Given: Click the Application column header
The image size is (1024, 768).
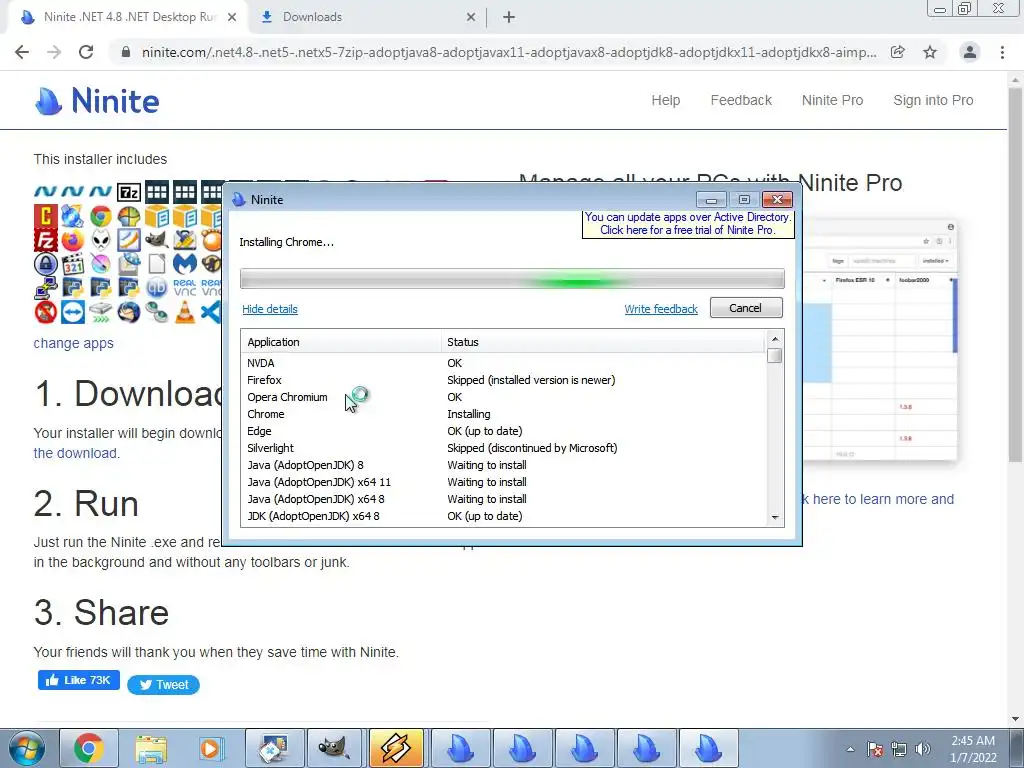Looking at the screenshot, I should (341, 342).
